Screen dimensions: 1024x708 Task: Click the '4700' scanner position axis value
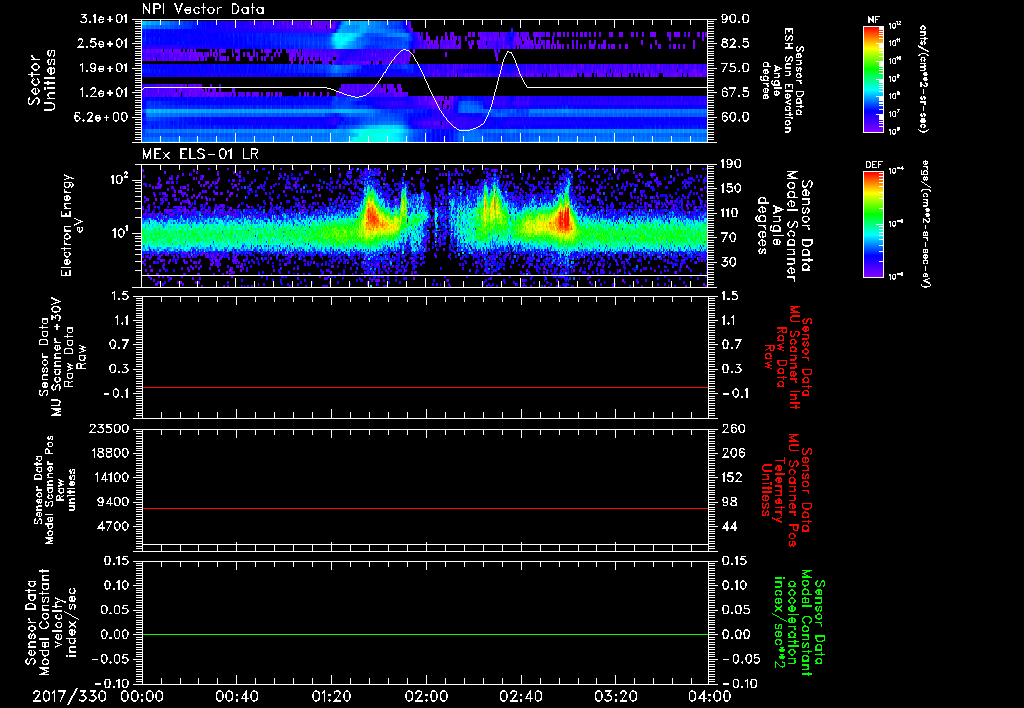click(111, 526)
